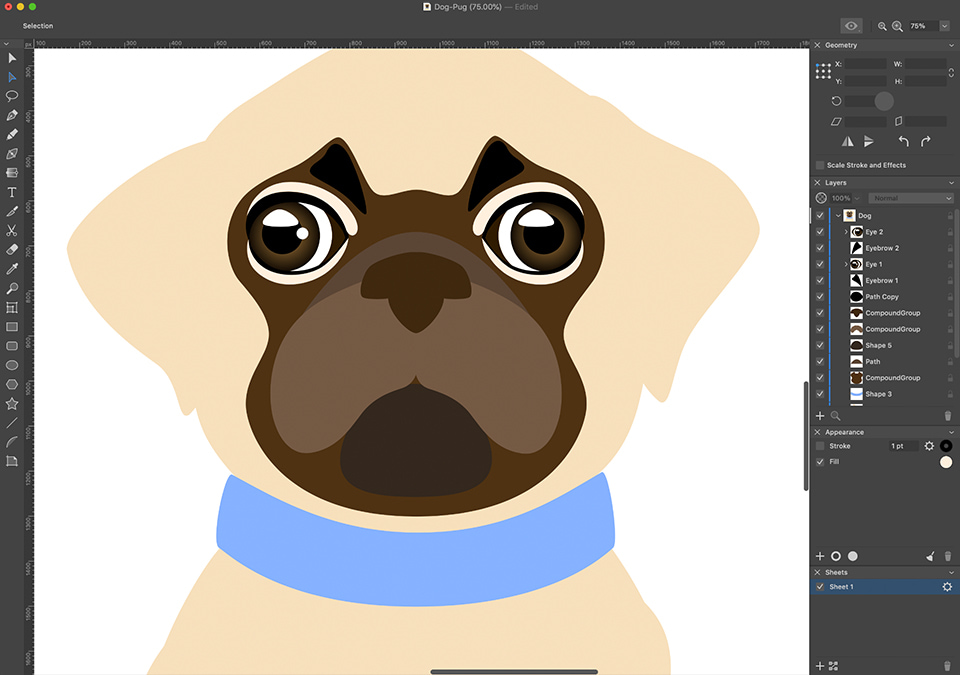The width and height of the screenshot is (960, 675).
Task: Hide the Dog layer
Action: (820, 216)
